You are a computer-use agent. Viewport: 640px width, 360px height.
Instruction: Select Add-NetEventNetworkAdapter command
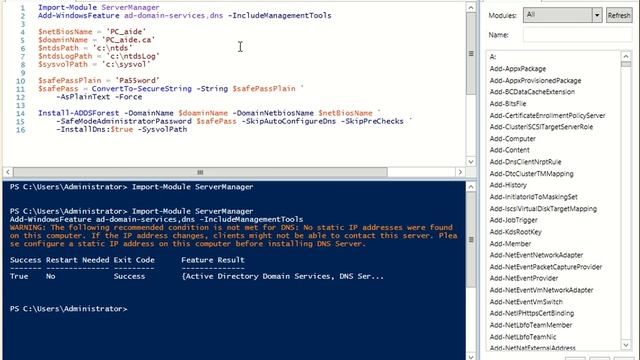536,255
